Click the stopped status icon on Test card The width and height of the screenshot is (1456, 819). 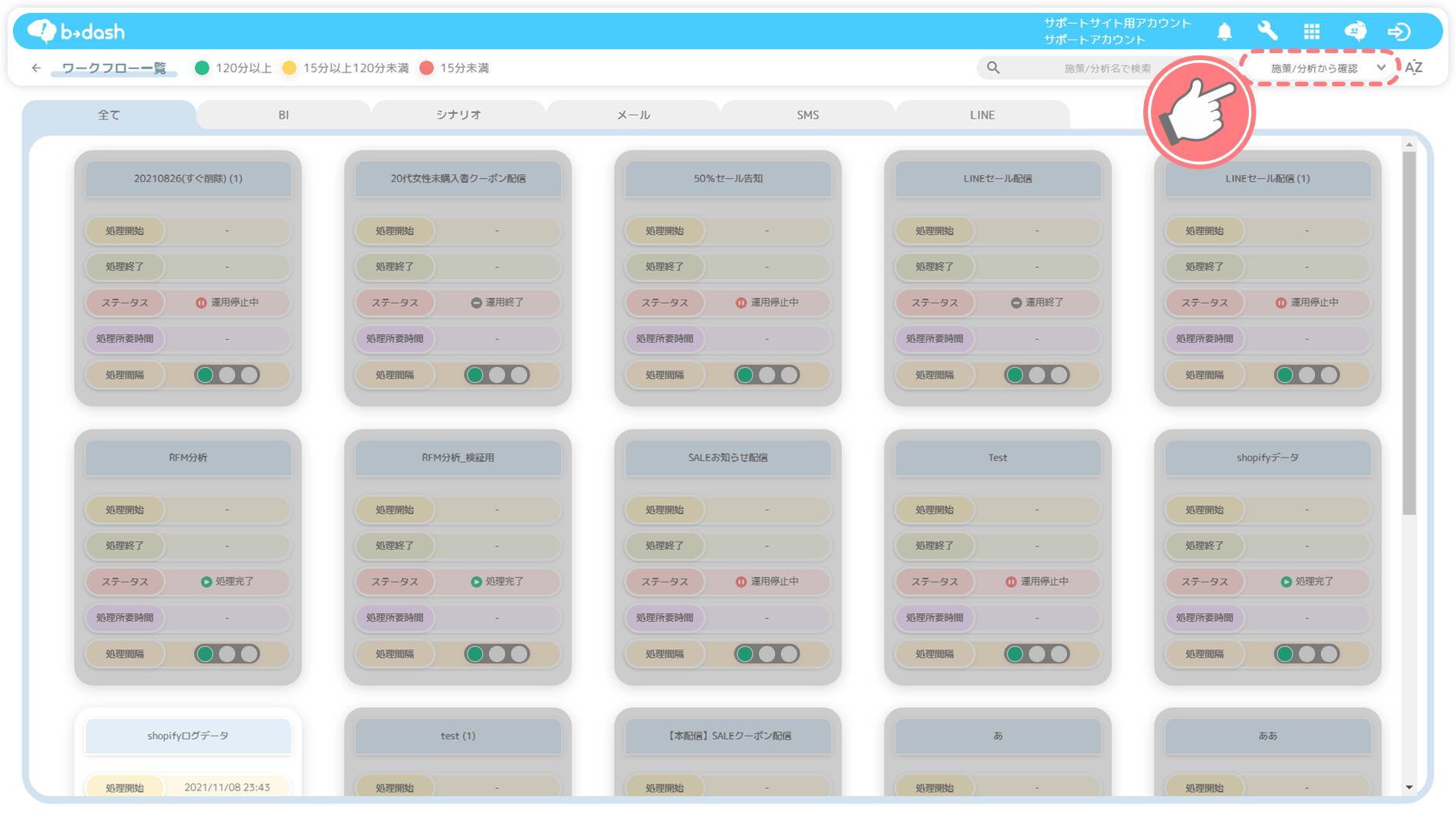click(x=1011, y=582)
